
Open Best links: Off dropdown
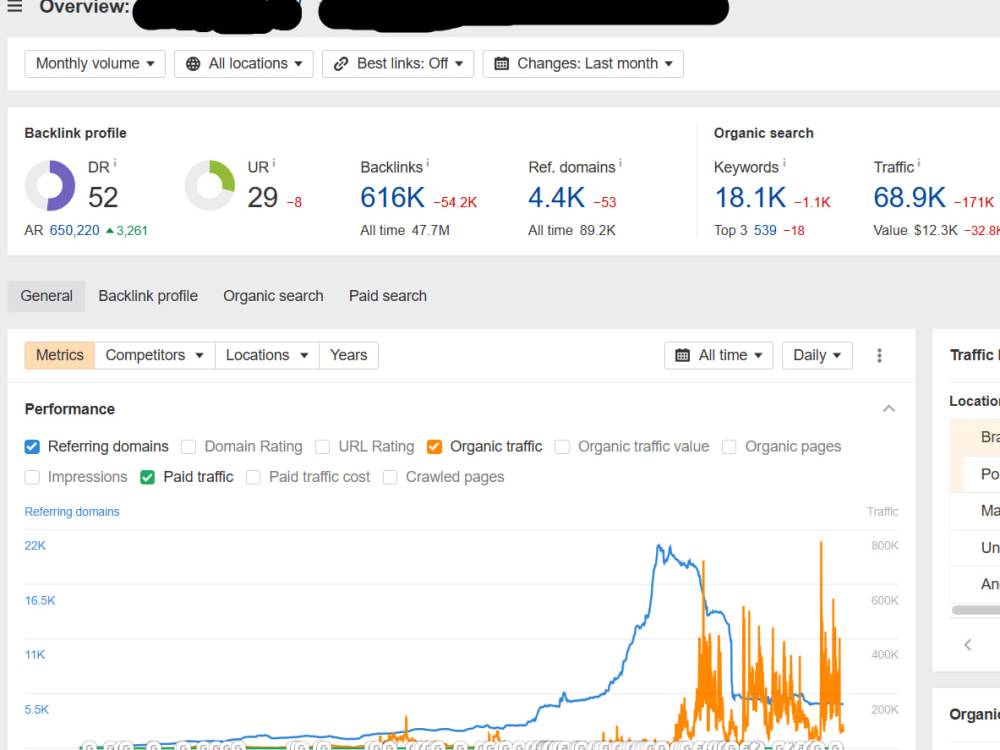398,64
